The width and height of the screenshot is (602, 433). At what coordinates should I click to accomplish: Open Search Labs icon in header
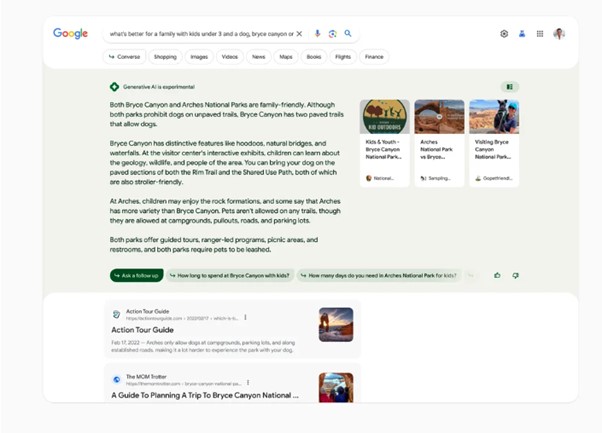click(522, 34)
